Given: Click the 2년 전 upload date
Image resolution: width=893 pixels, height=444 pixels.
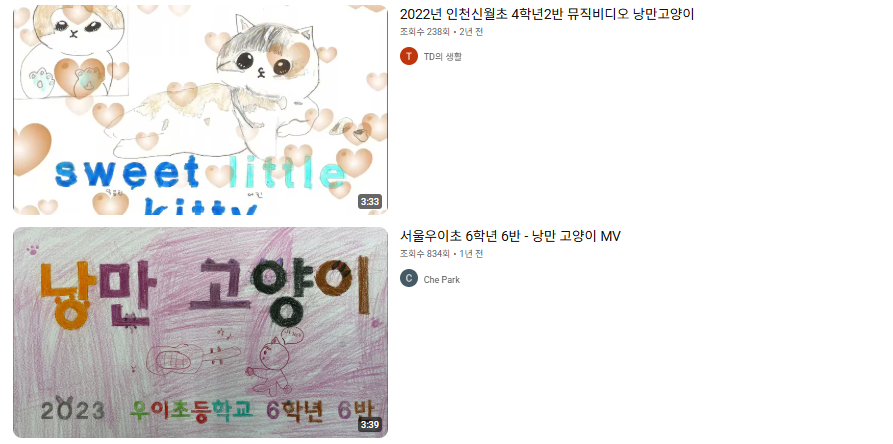Looking at the screenshot, I should point(471,32).
